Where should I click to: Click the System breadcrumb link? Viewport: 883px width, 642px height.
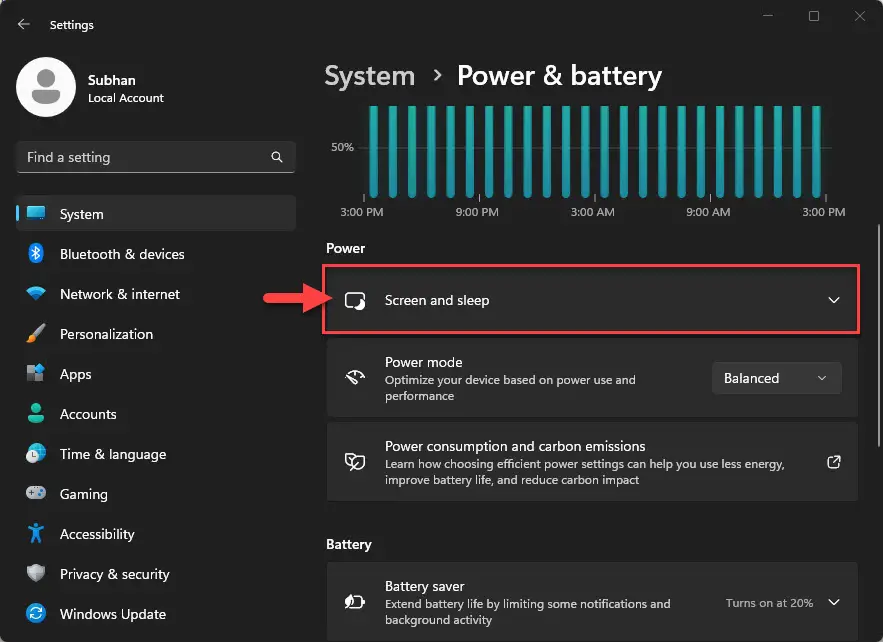coord(369,75)
